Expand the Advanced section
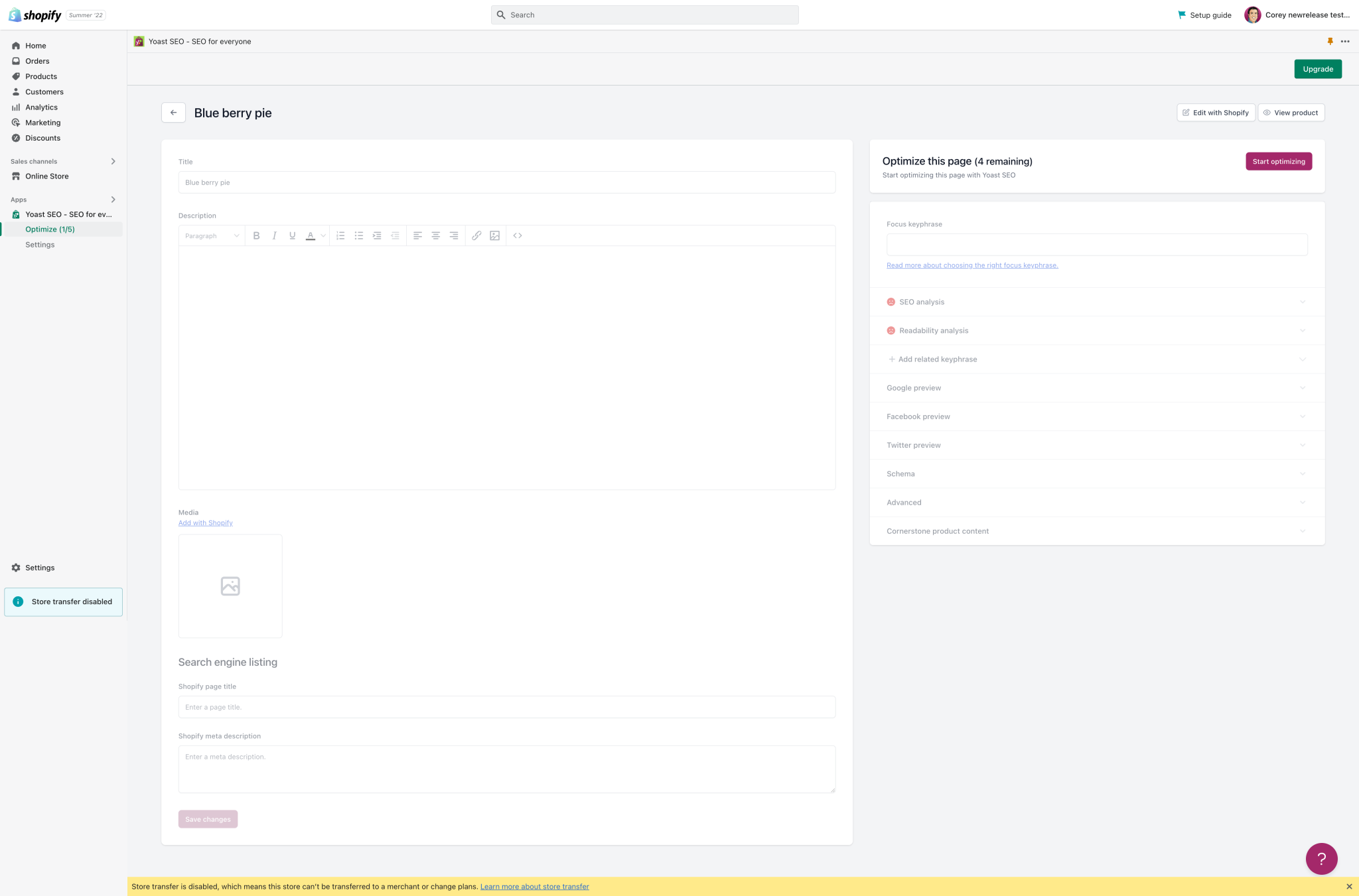Viewport: 1359px width, 896px height. click(x=1097, y=502)
